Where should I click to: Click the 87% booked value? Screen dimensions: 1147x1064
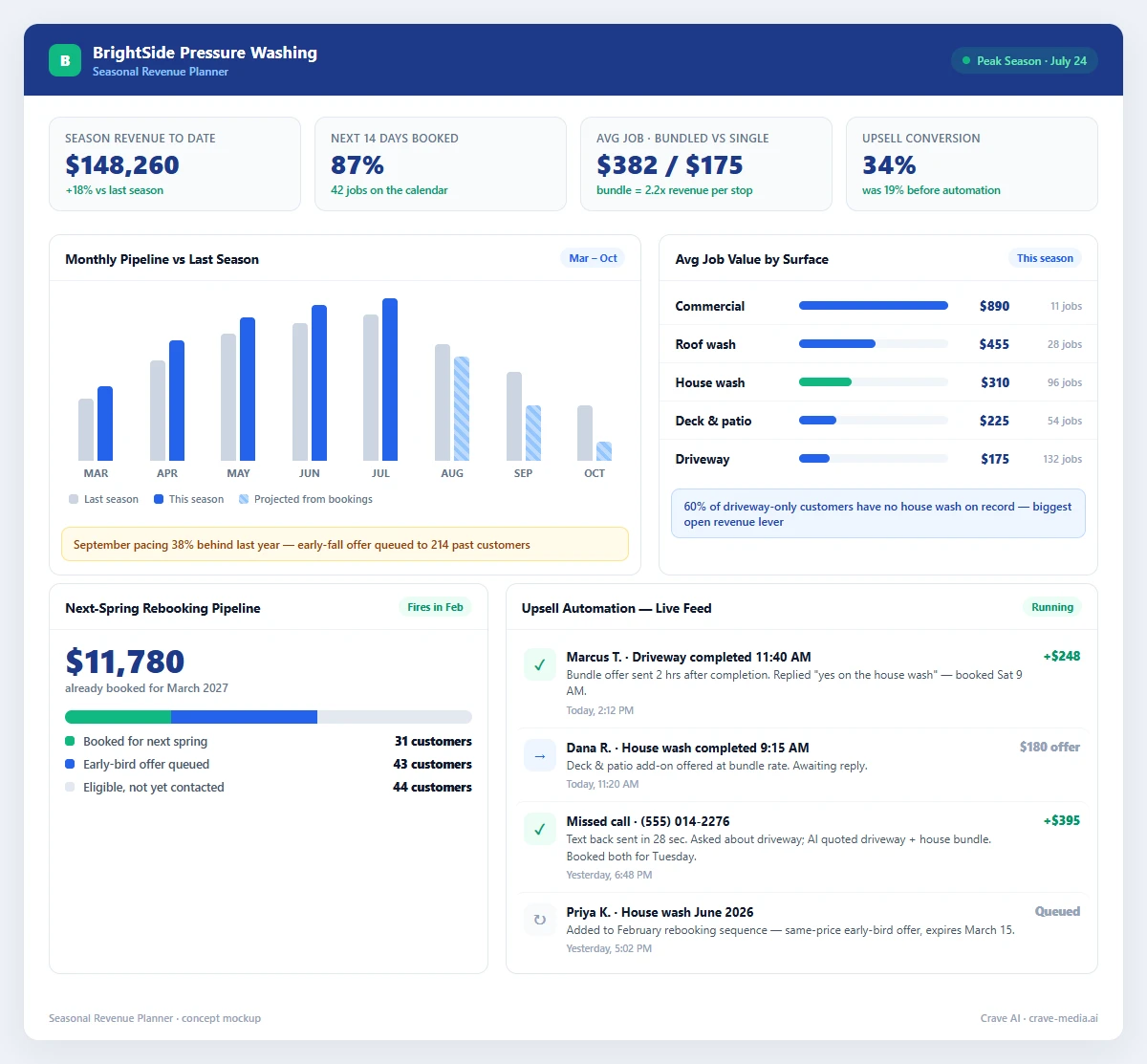(357, 165)
